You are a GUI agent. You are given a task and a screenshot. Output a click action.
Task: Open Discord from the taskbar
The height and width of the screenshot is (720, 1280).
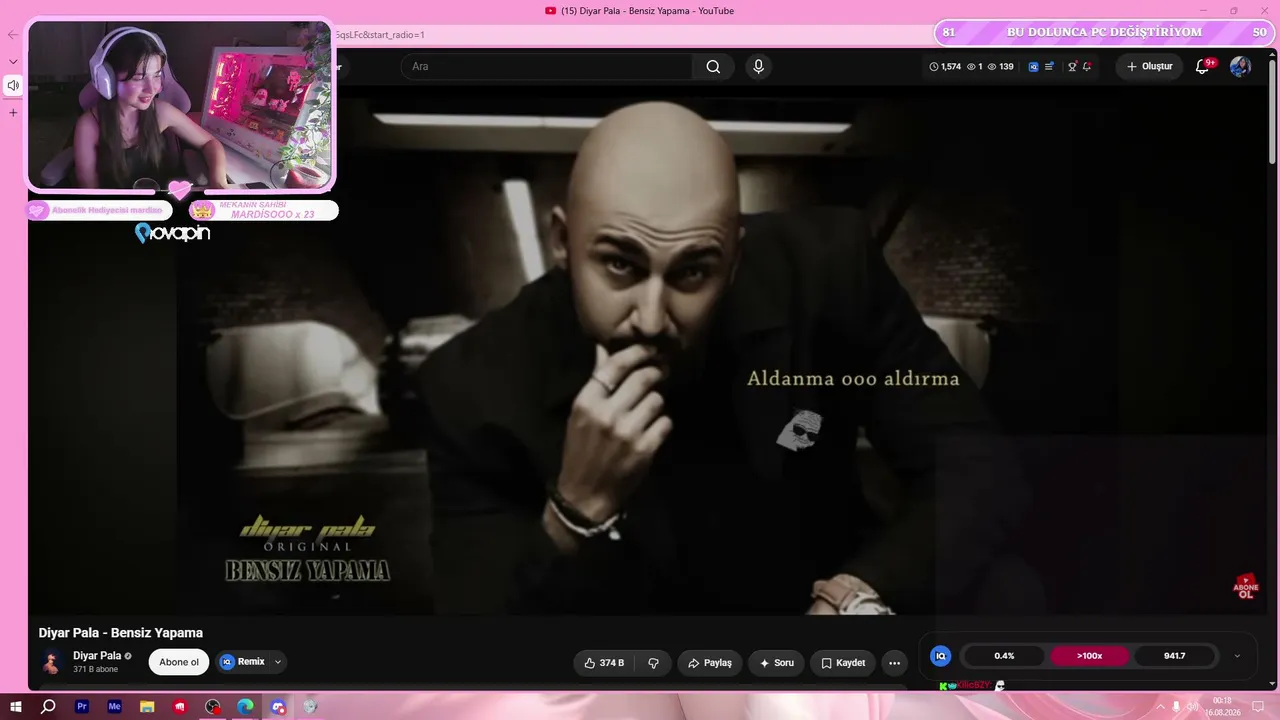278,707
